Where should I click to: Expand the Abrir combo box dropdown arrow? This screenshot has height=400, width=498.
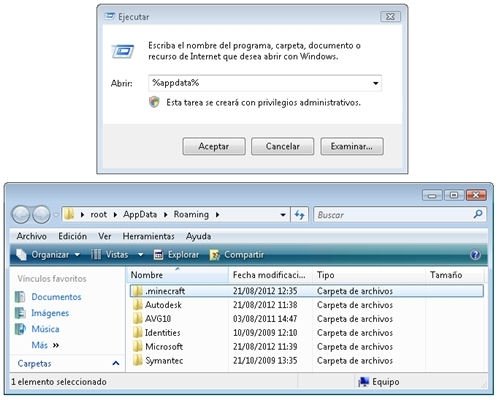pyautogui.click(x=375, y=83)
